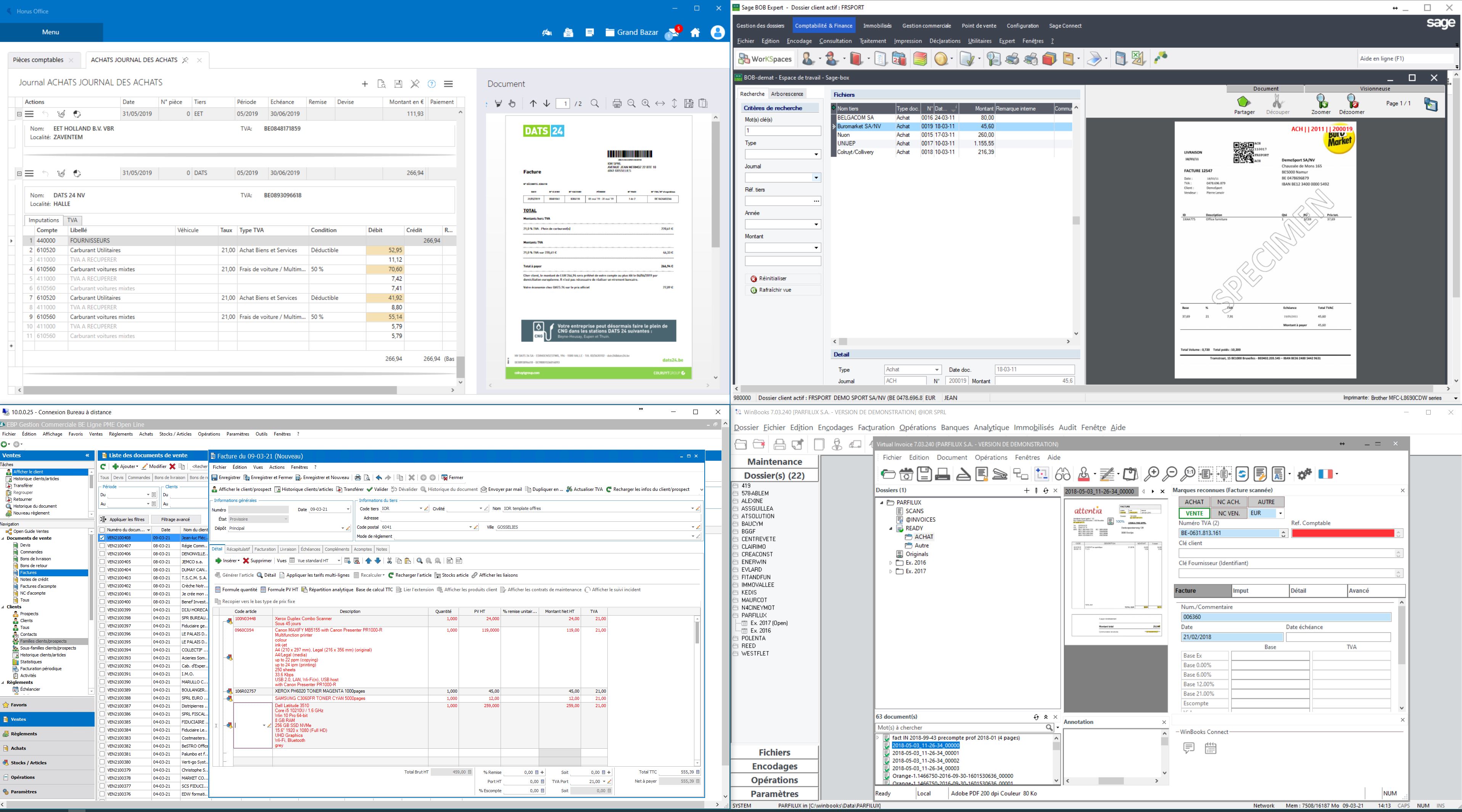This screenshot has width=1462, height=812.
Task: Print the document in Horus document viewer
Action: pos(617,103)
